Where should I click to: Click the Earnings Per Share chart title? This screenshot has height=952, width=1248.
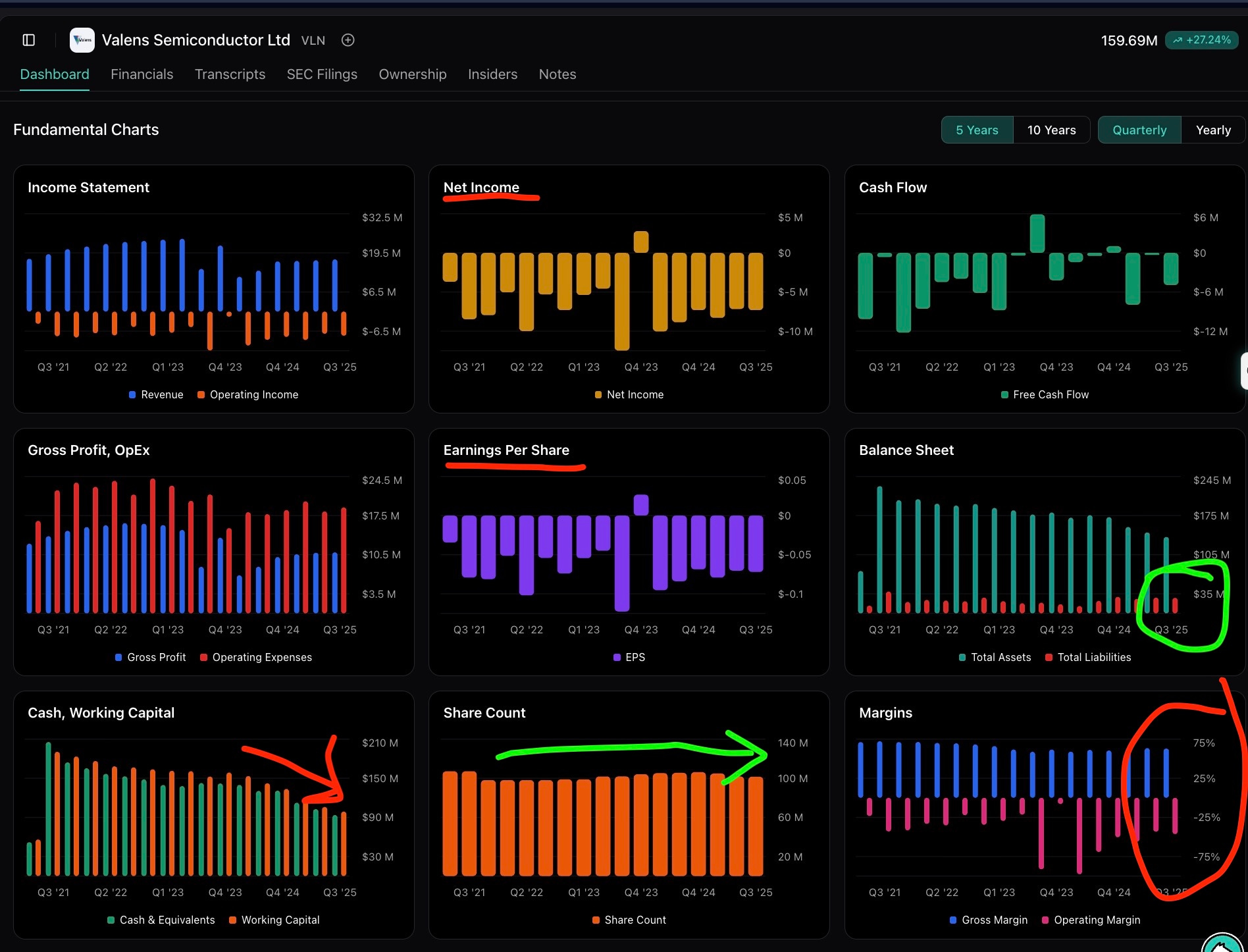pos(506,450)
